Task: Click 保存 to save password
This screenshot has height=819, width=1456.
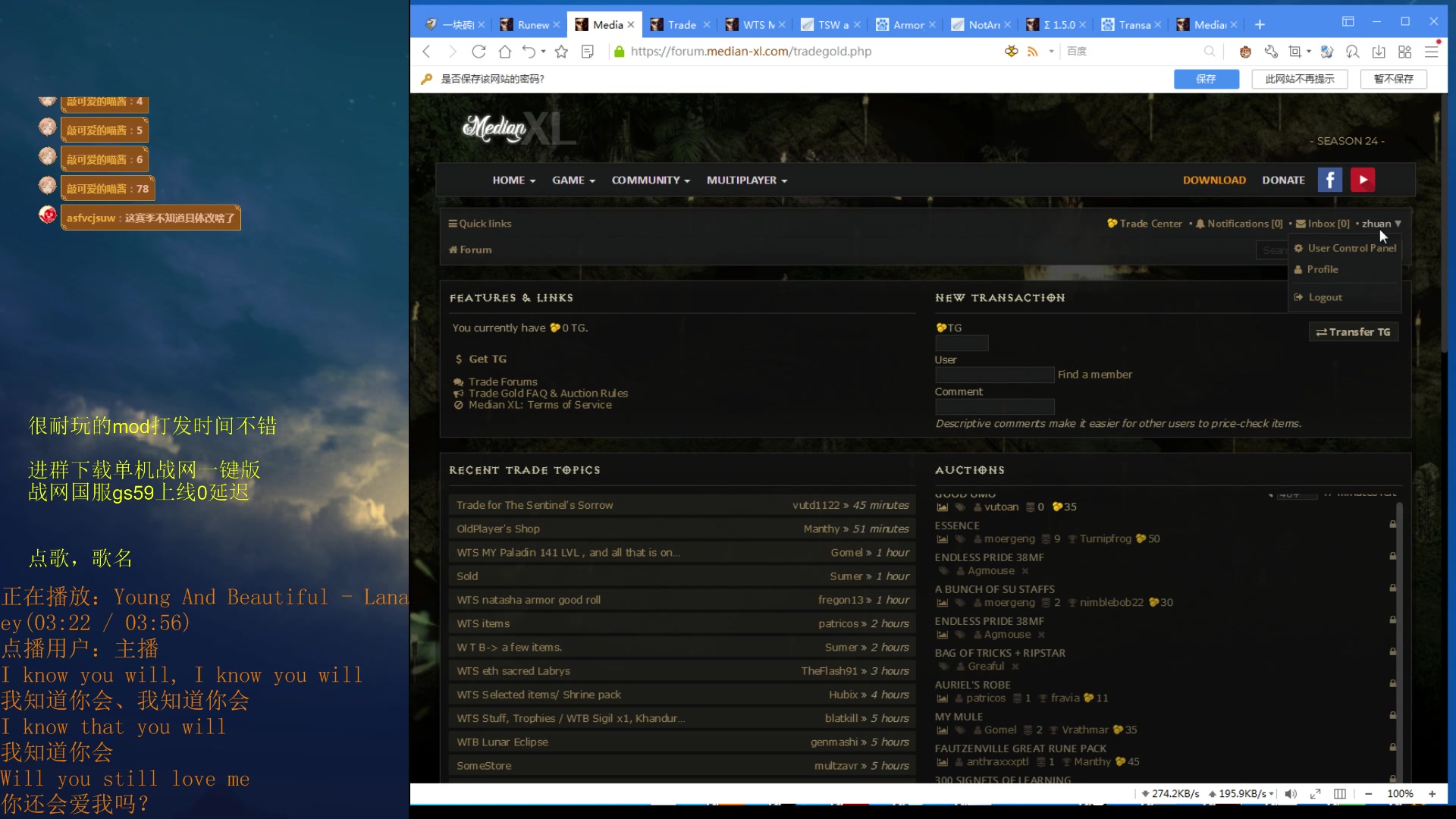Action: pyautogui.click(x=1206, y=79)
